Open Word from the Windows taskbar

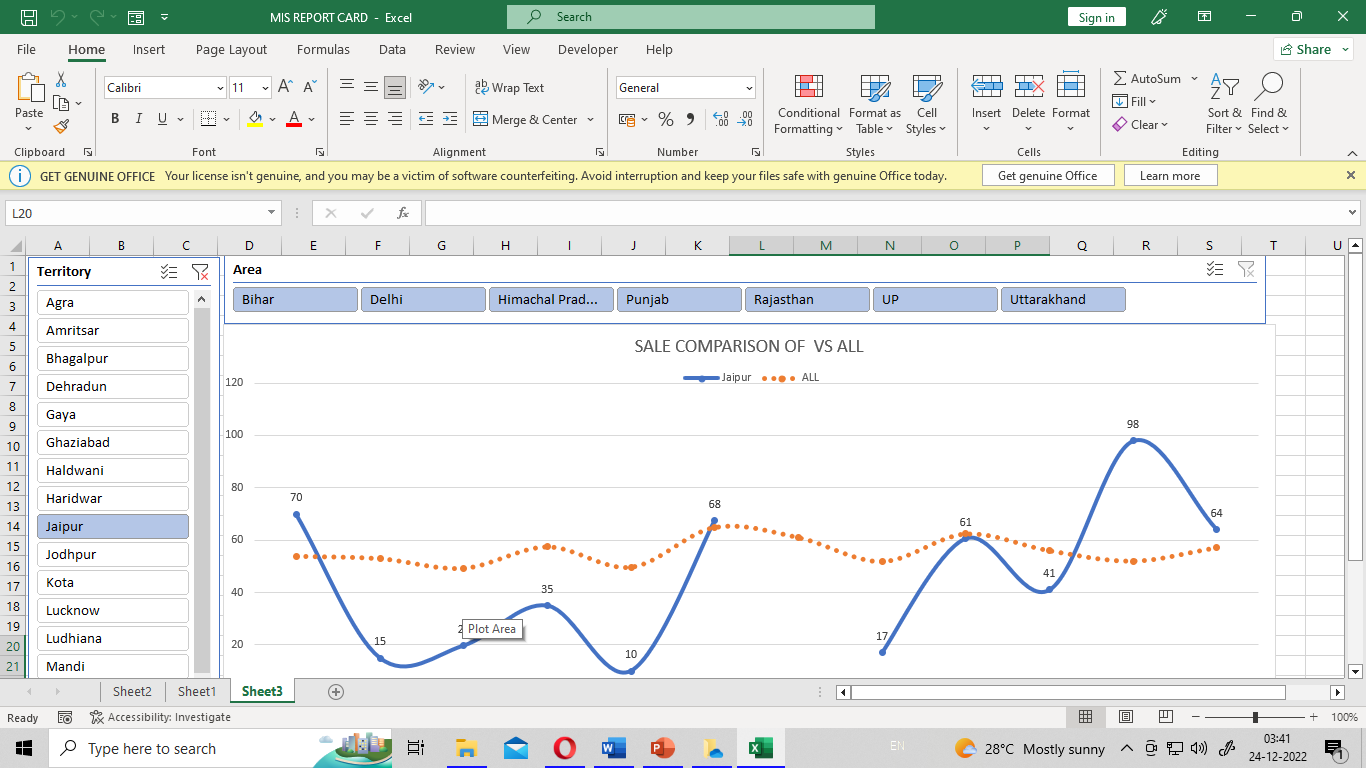pyautogui.click(x=613, y=748)
